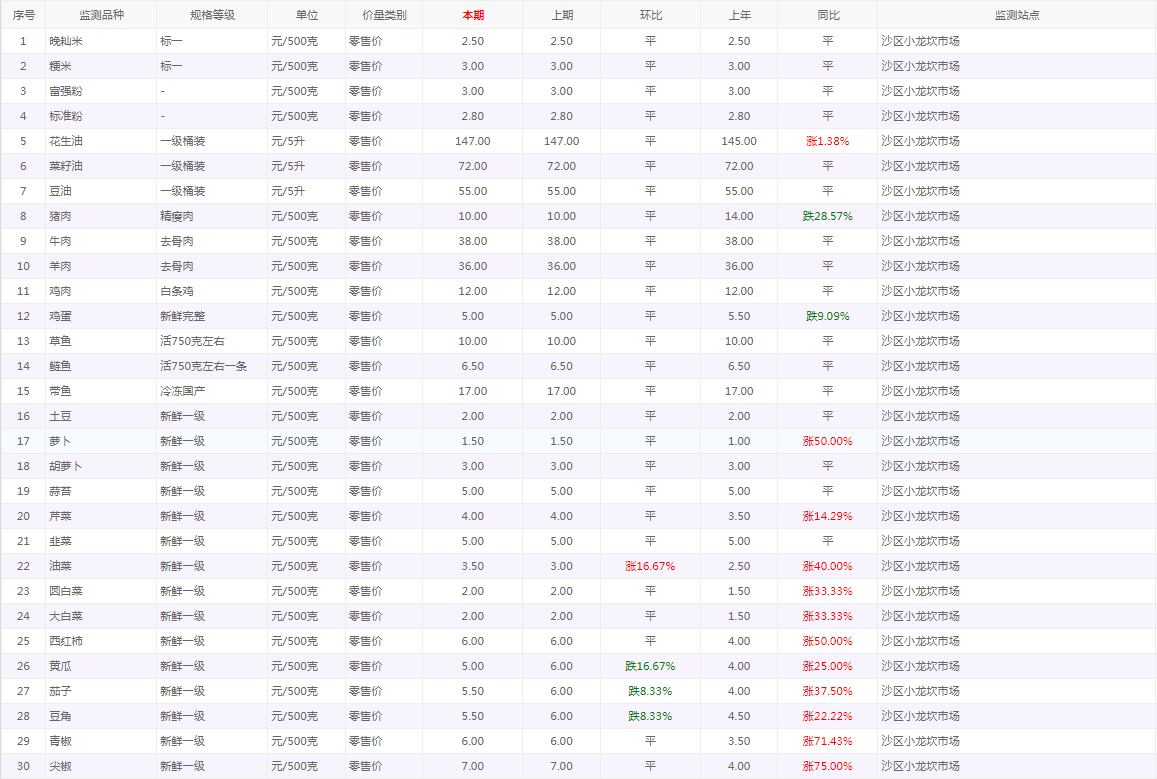Click the 花生油 product name cell
The height and width of the screenshot is (779, 1157).
pos(66,141)
